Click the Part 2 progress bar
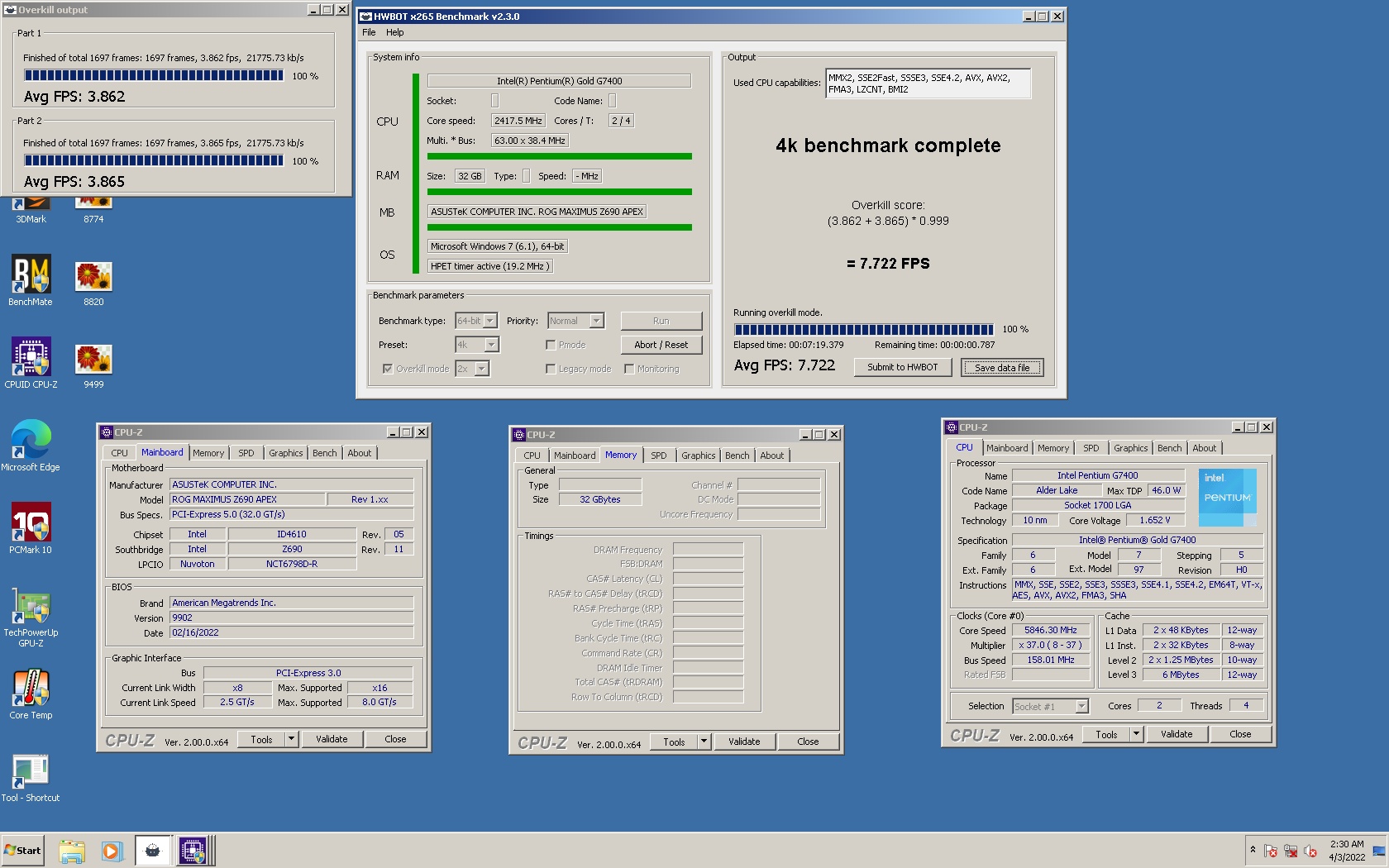 pyautogui.click(x=154, y=160)
